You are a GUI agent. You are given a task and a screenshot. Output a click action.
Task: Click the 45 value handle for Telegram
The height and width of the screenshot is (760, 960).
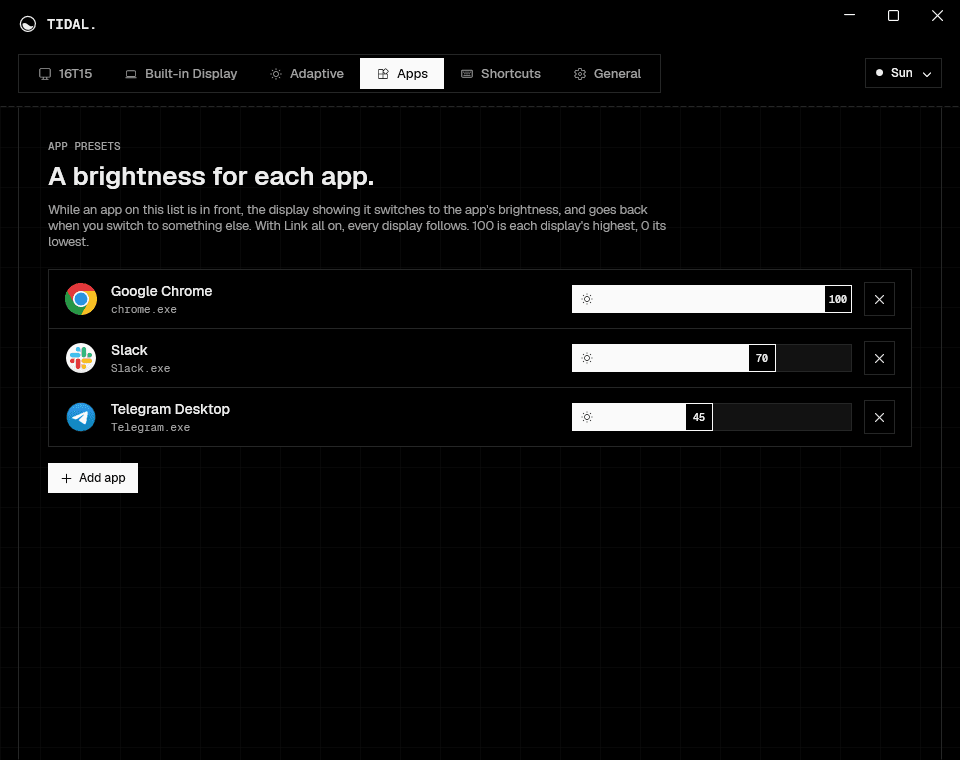(699, 417)
